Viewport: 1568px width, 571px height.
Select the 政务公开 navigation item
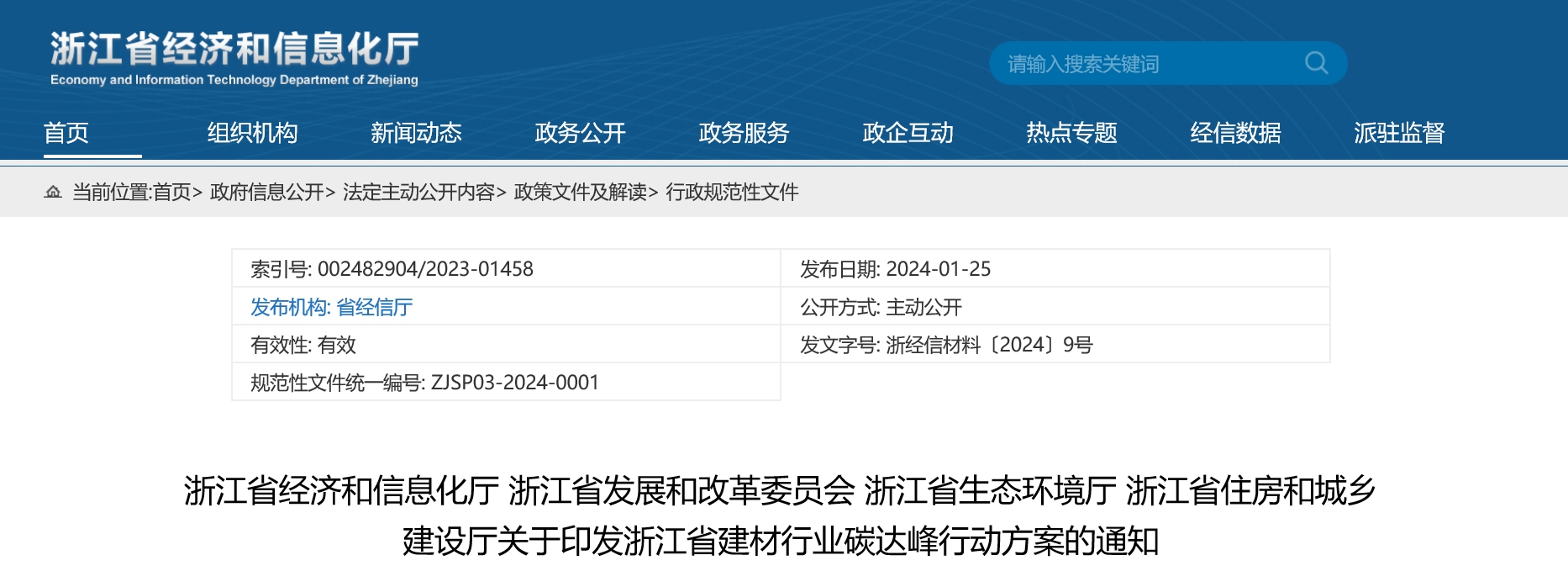point(580,133)
